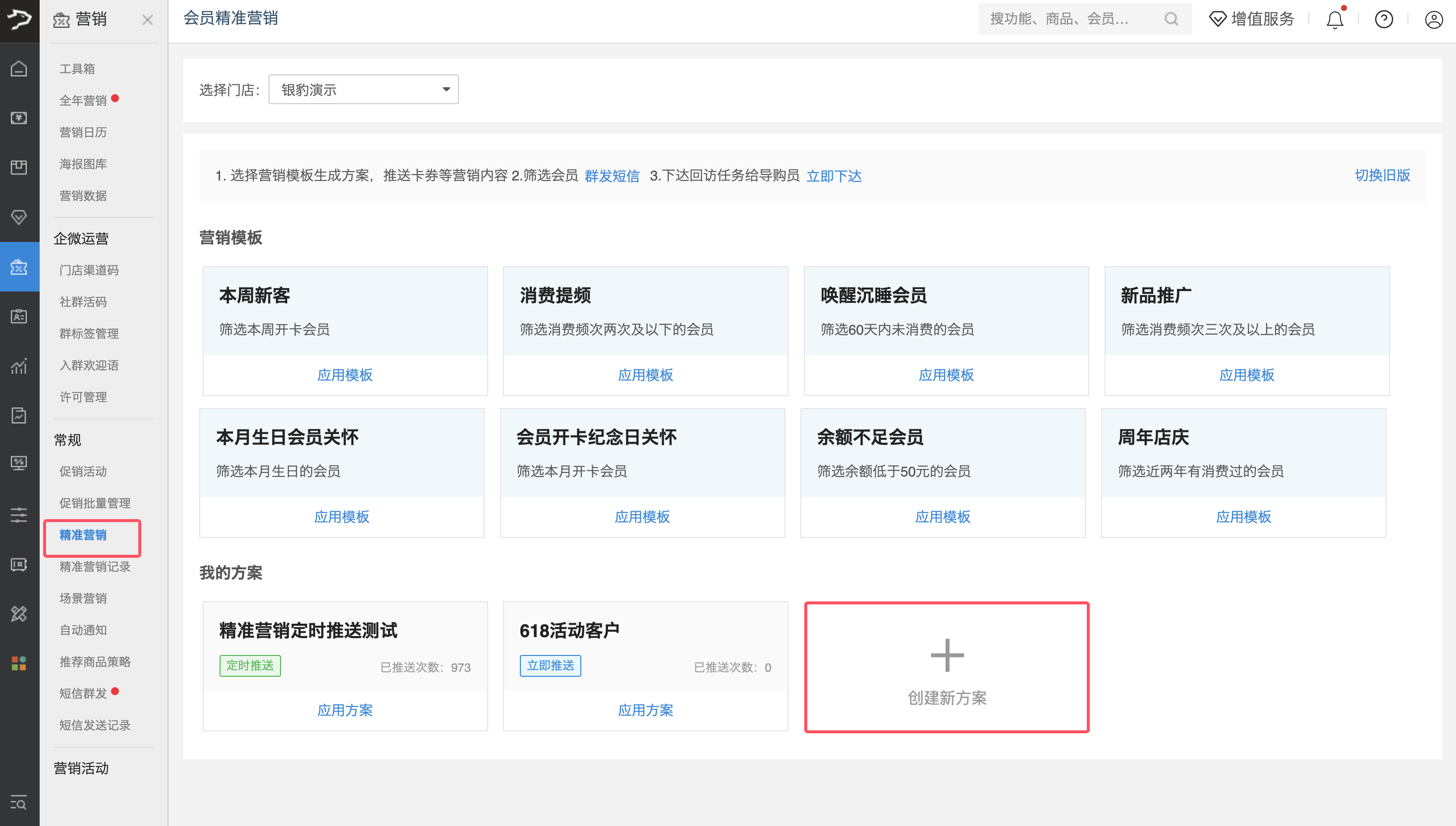Select 短信群发 menu item
The height and width of the screenshot is (826, 1456).
[83, 693]
